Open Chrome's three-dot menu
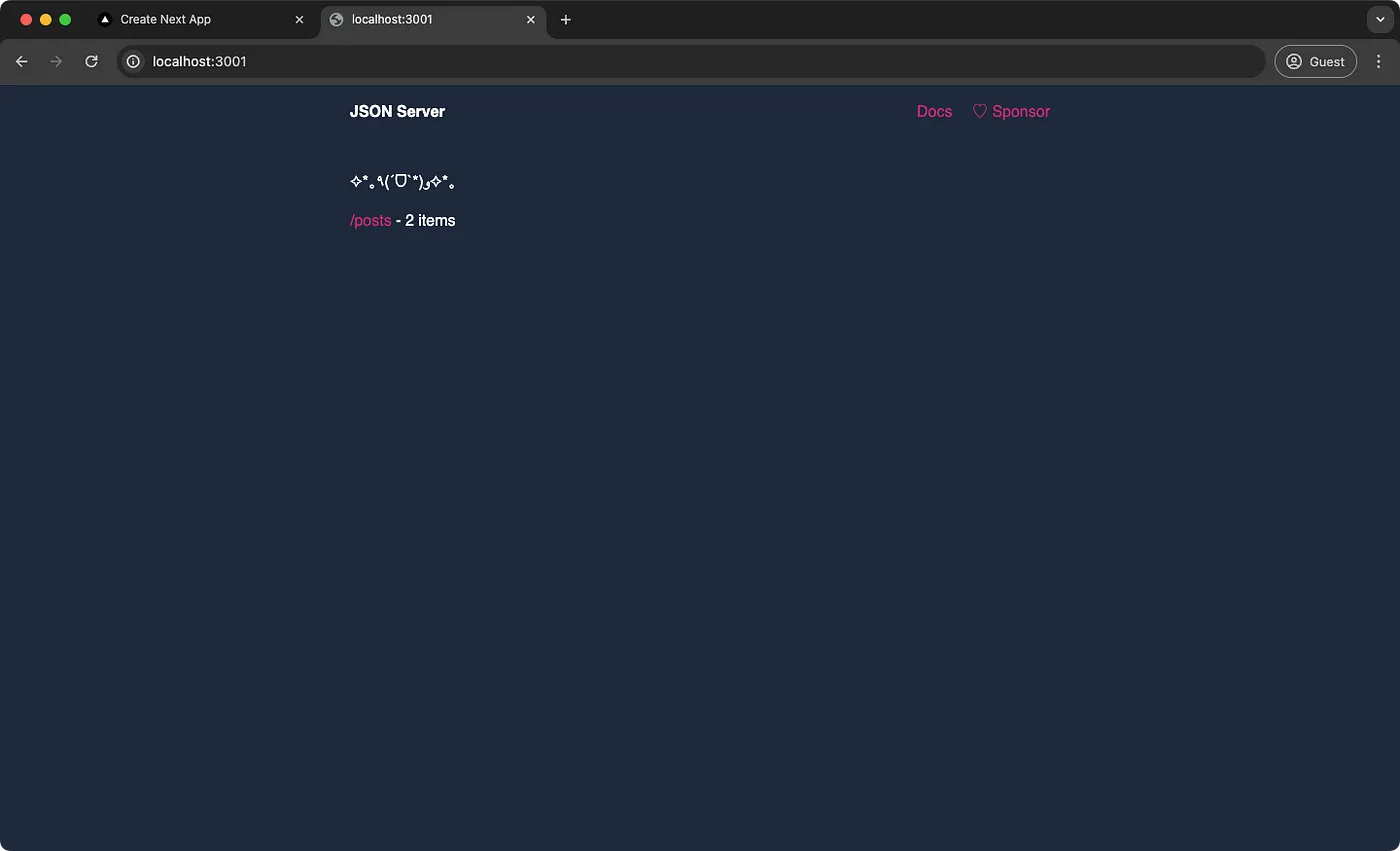The image size is (1400, 851). [1379, 61]
